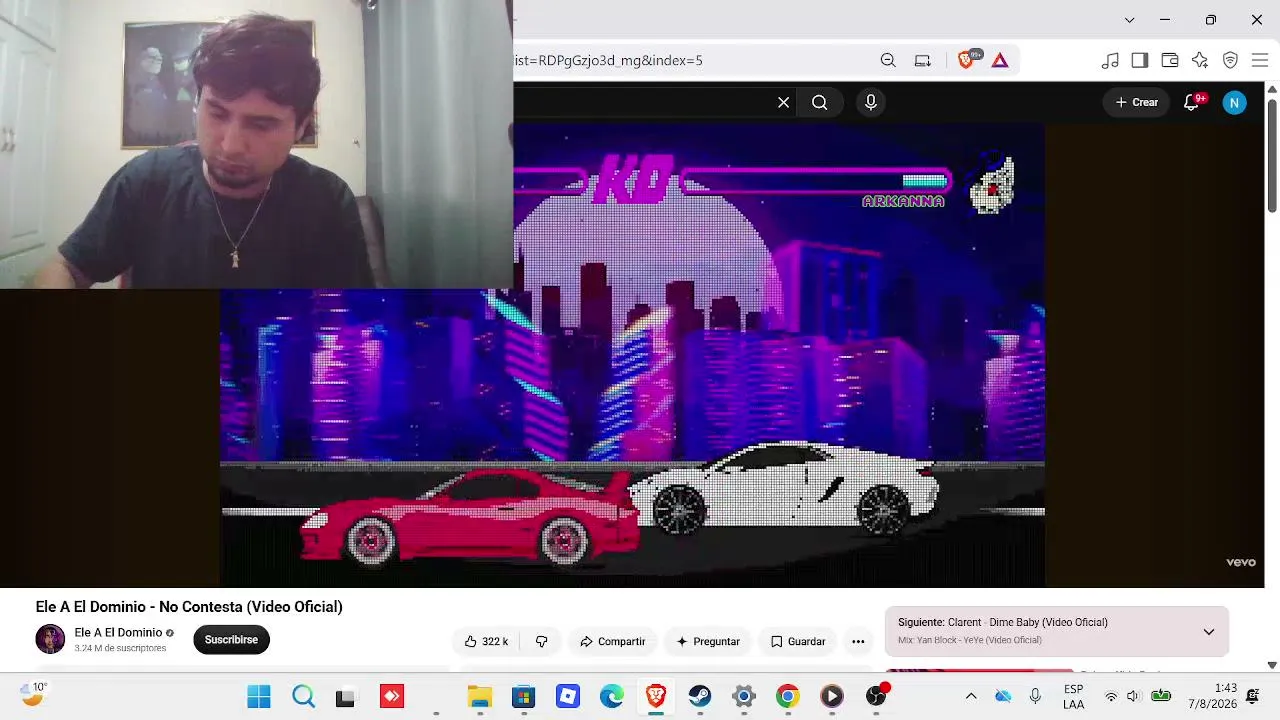
Task: Switch the ESP LAA input language
Action: point(1074,696)
